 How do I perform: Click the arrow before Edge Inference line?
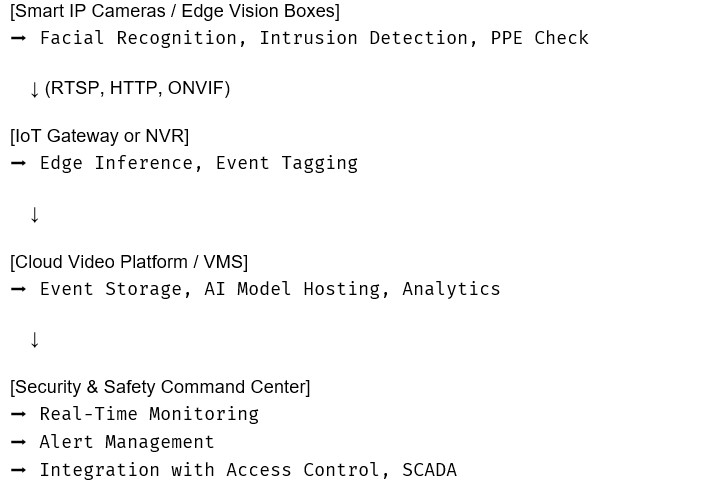[x=18, y=163]
